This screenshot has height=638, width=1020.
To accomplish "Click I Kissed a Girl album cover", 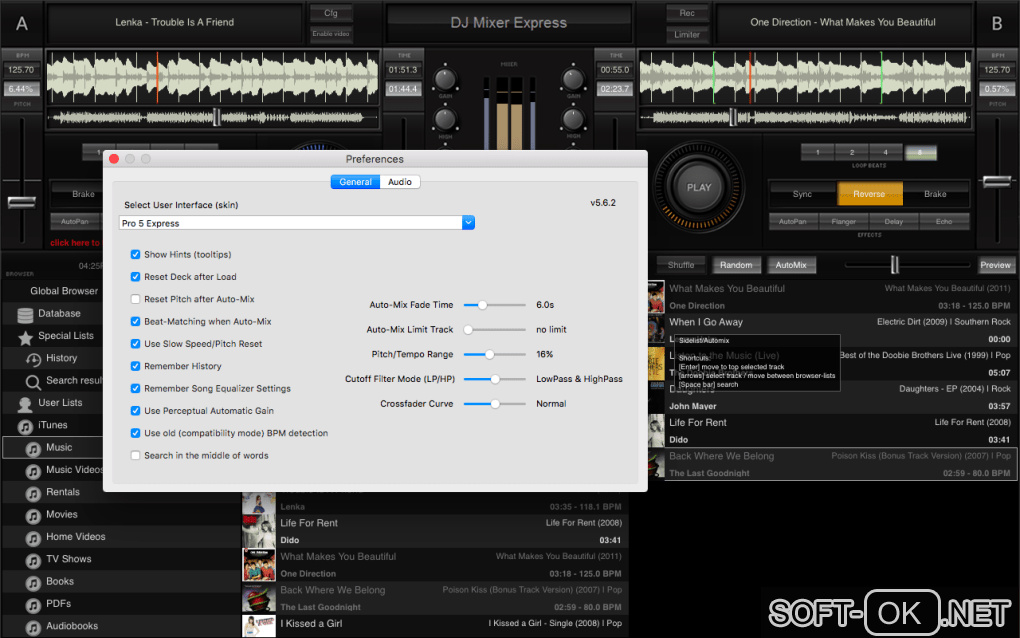I will tap(258, 626).
